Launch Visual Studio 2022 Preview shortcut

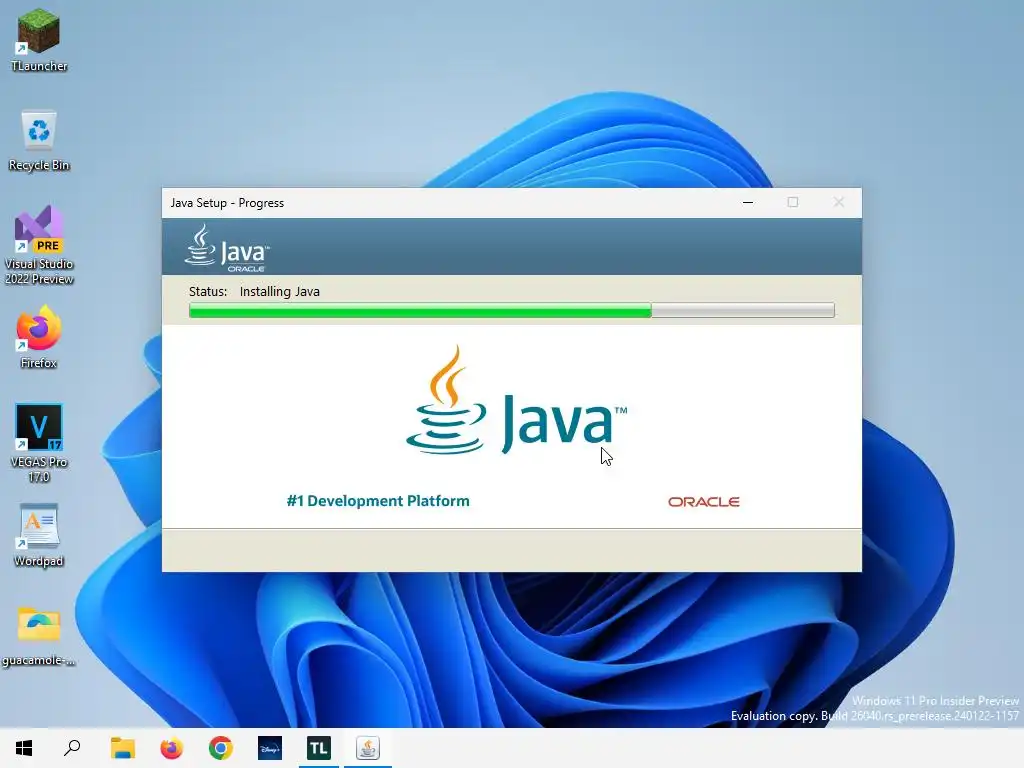[x=39, y=246]
